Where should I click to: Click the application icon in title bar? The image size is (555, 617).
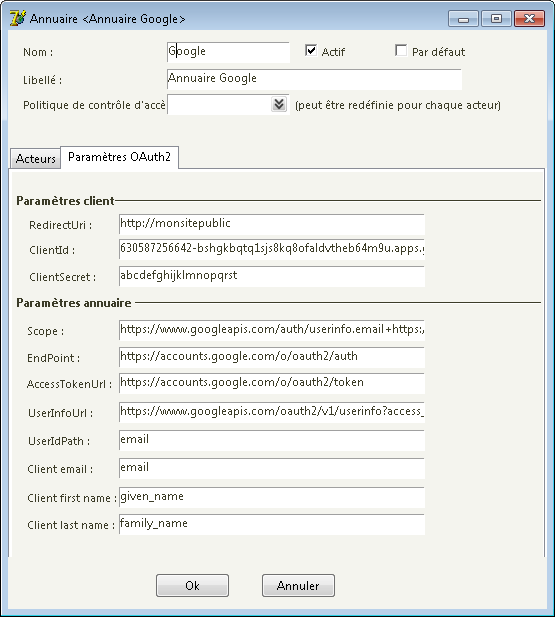[18, 18]
